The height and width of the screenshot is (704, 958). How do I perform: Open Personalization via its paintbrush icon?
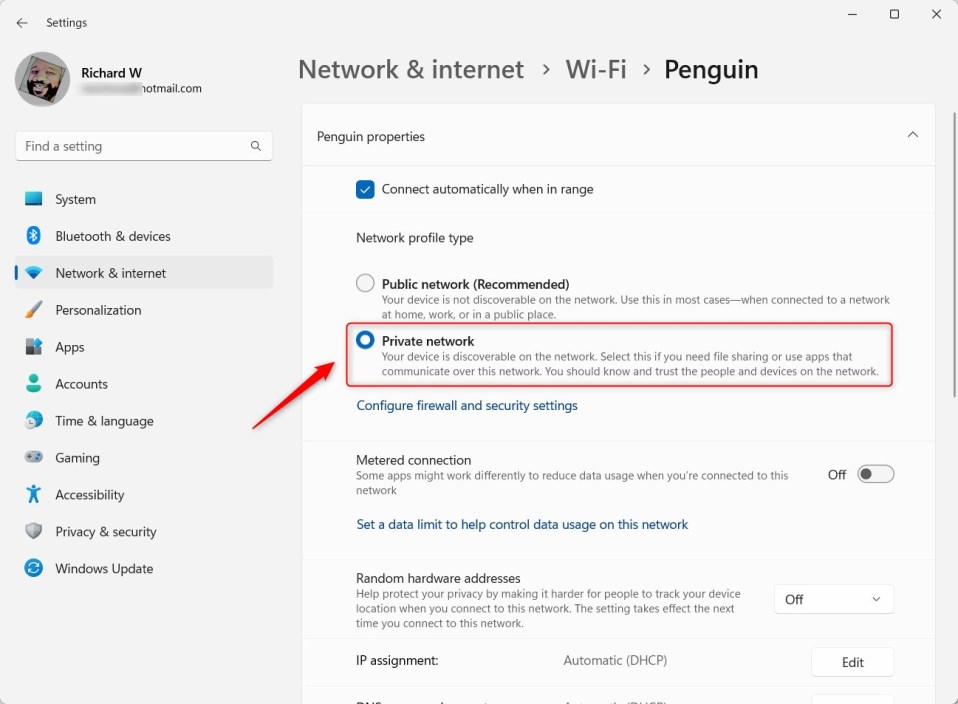(34, 310)
